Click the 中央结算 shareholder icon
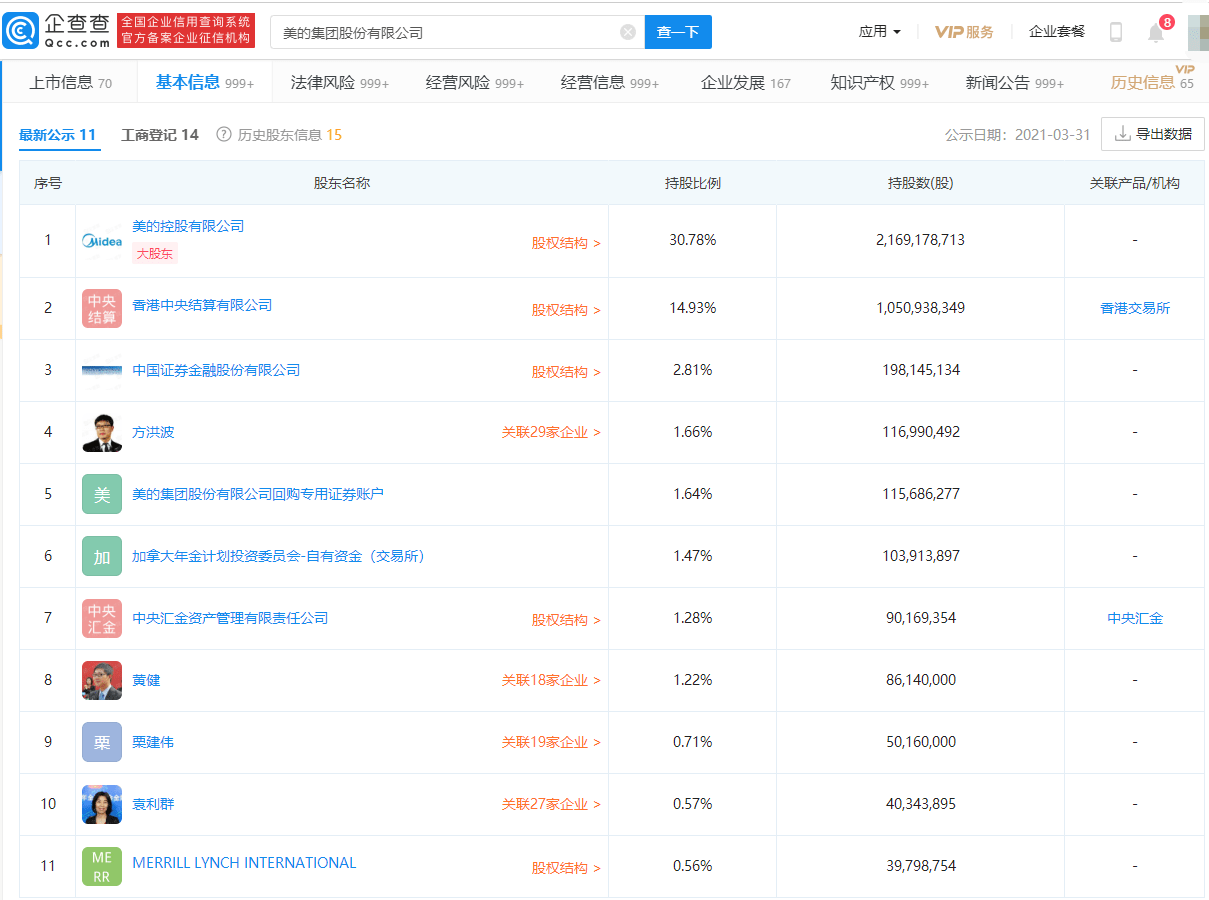This screenshot has width=1209, height=900. coord(102,309)
